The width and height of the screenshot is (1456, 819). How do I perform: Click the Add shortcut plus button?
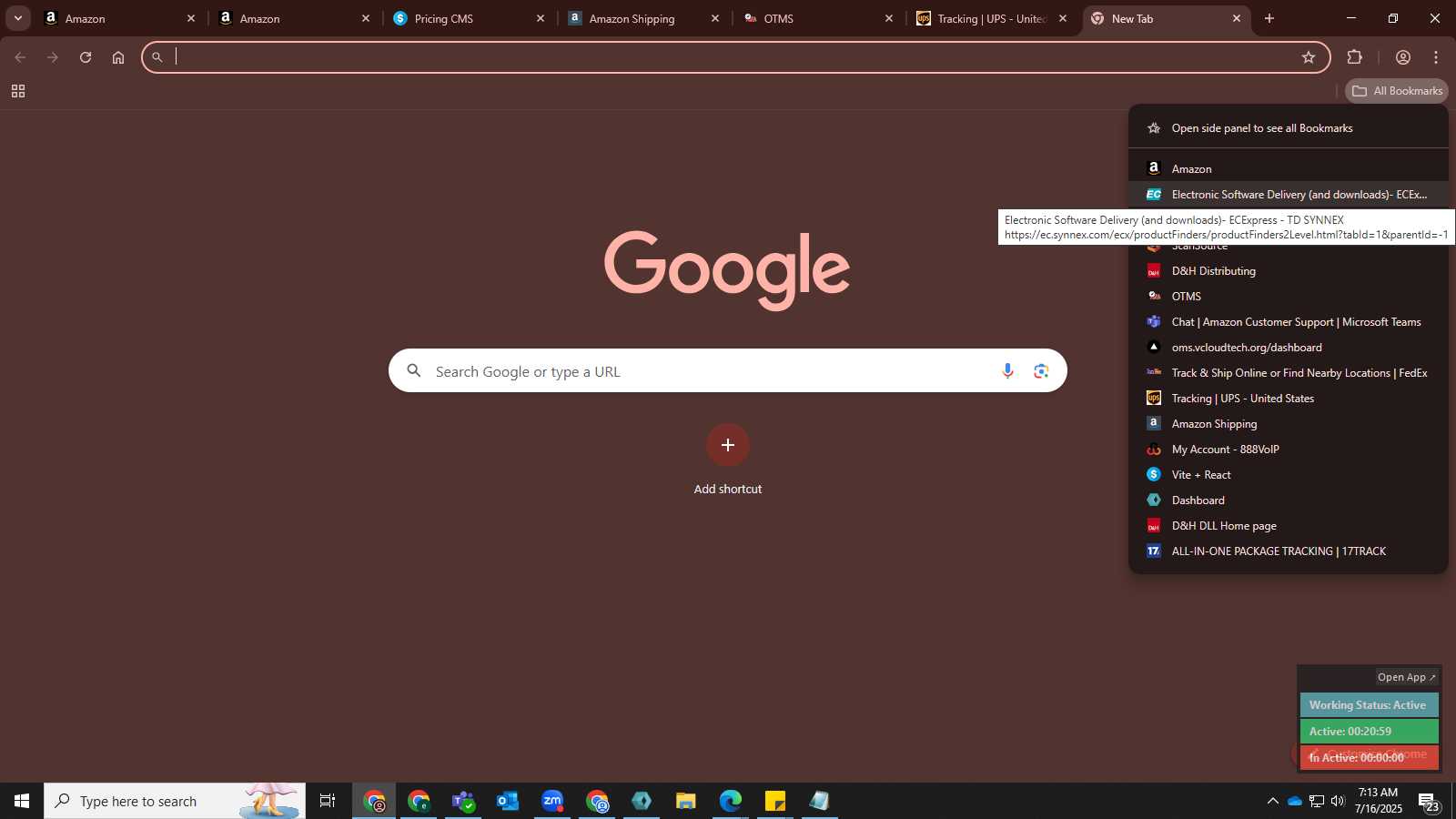coord(728,445)
